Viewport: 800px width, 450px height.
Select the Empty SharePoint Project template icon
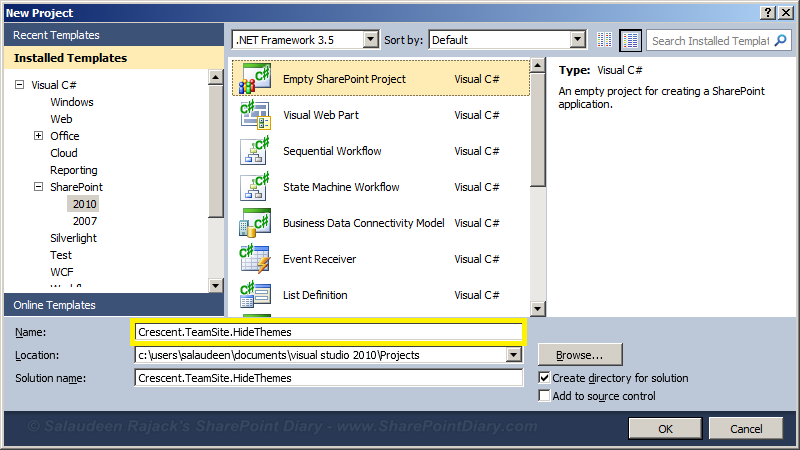pos(255,79)
